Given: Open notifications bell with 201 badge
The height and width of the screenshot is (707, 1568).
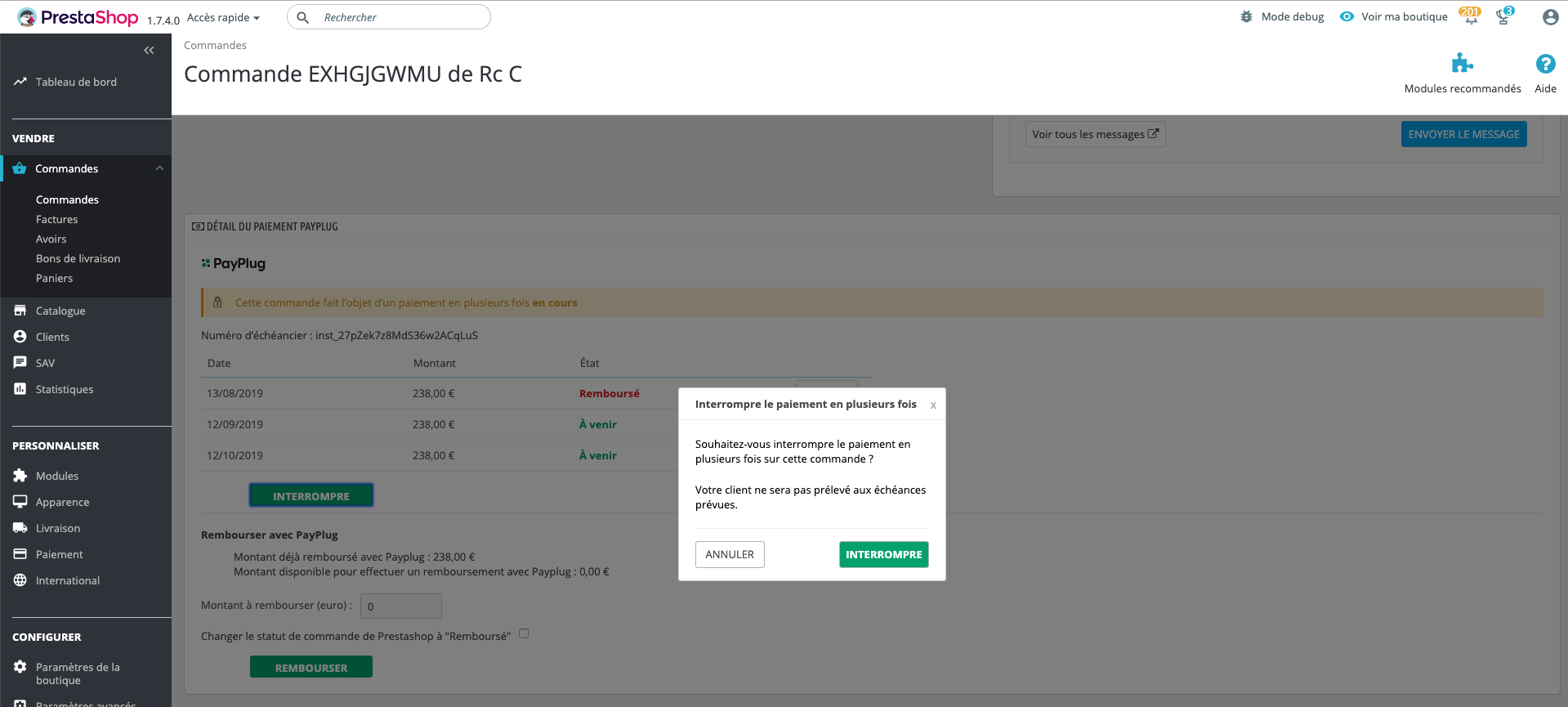Looking at the screenshot, I should click(1470, 16).
